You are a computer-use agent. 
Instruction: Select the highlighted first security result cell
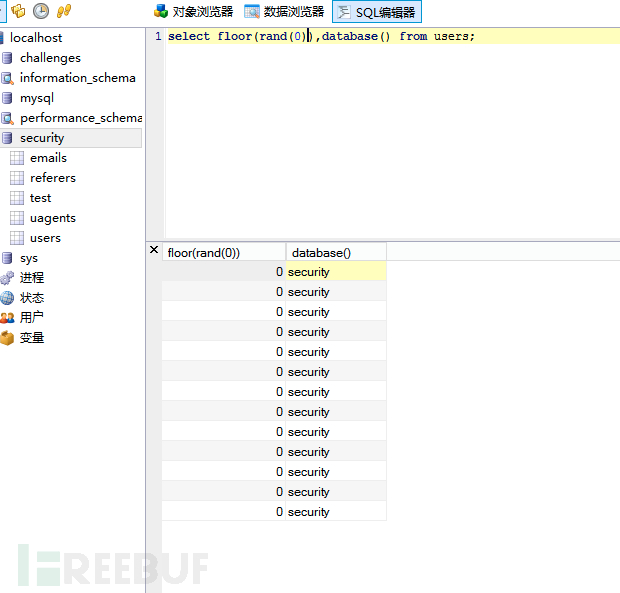tap(336, 272)
